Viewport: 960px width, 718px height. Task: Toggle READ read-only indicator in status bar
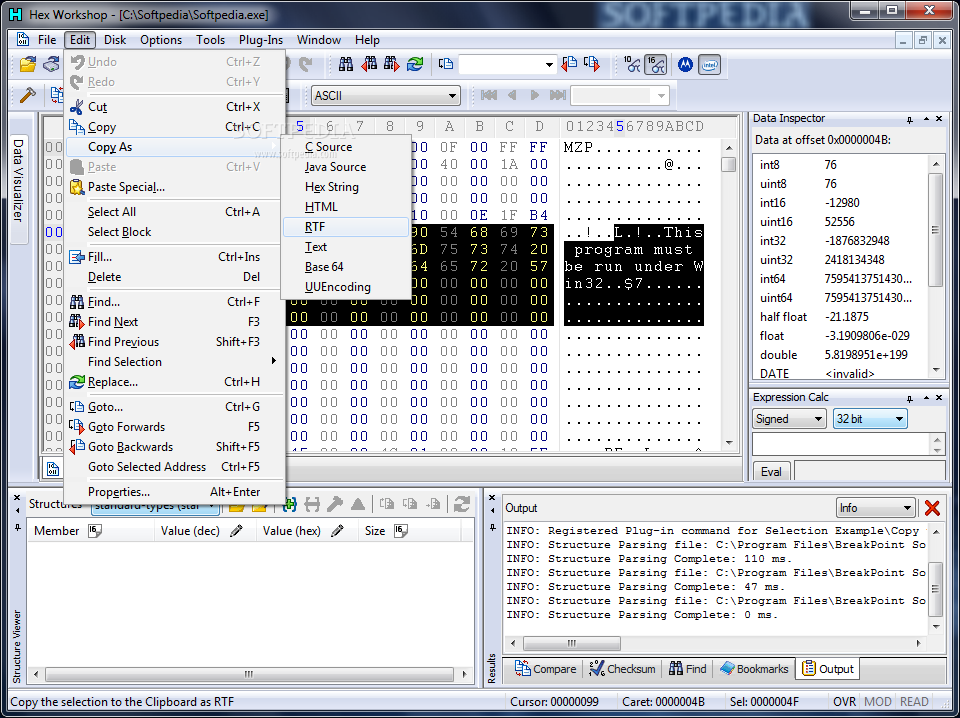click(914, 702)
